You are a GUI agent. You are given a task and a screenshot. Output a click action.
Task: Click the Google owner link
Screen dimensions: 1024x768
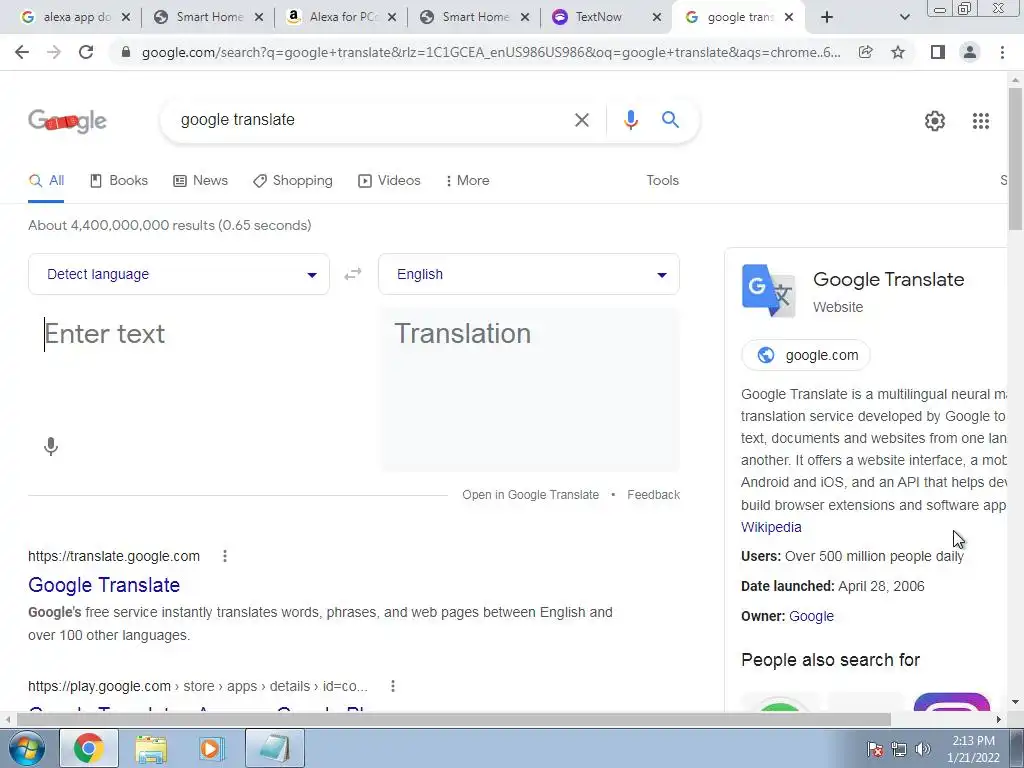pos(811,616)
